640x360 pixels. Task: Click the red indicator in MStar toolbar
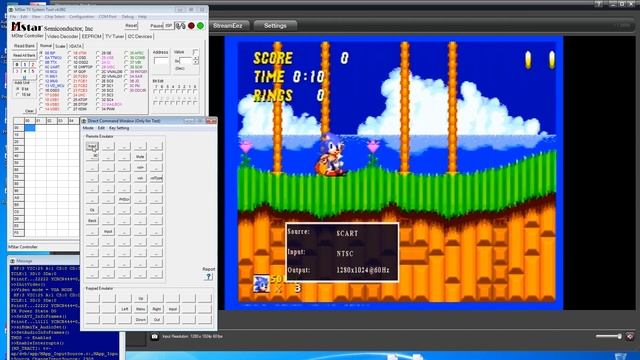(x=191, y=26)
